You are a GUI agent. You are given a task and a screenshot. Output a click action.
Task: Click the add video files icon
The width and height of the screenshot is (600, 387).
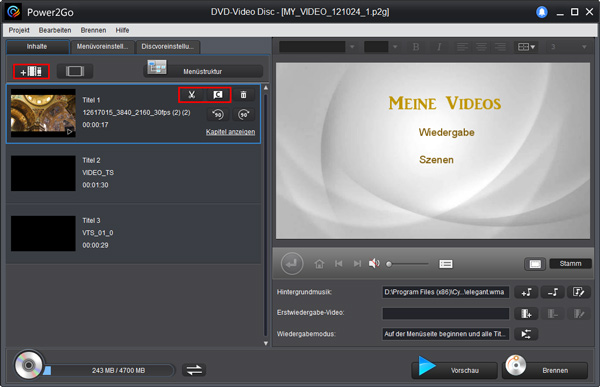coord(31,72)
